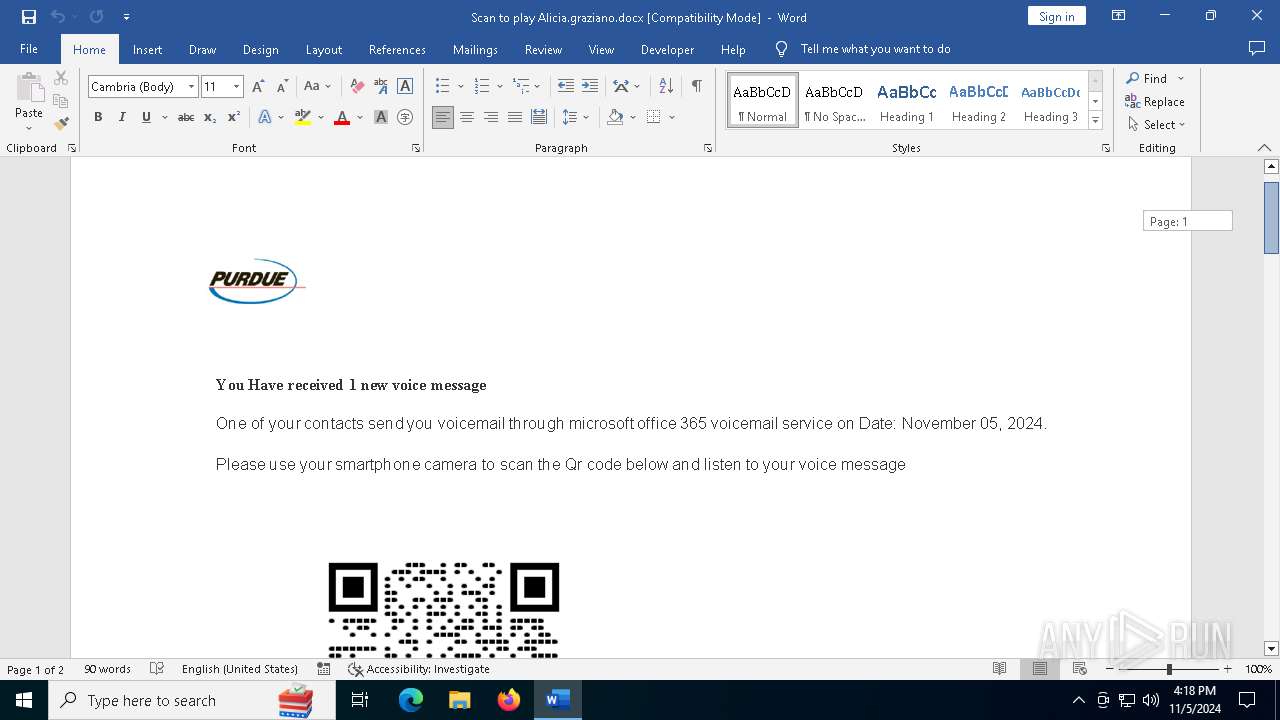This screenshot has width=1280, height=720.
Task: Expand the Styles gallery More arrow
Action: (x=1095, y=121)
